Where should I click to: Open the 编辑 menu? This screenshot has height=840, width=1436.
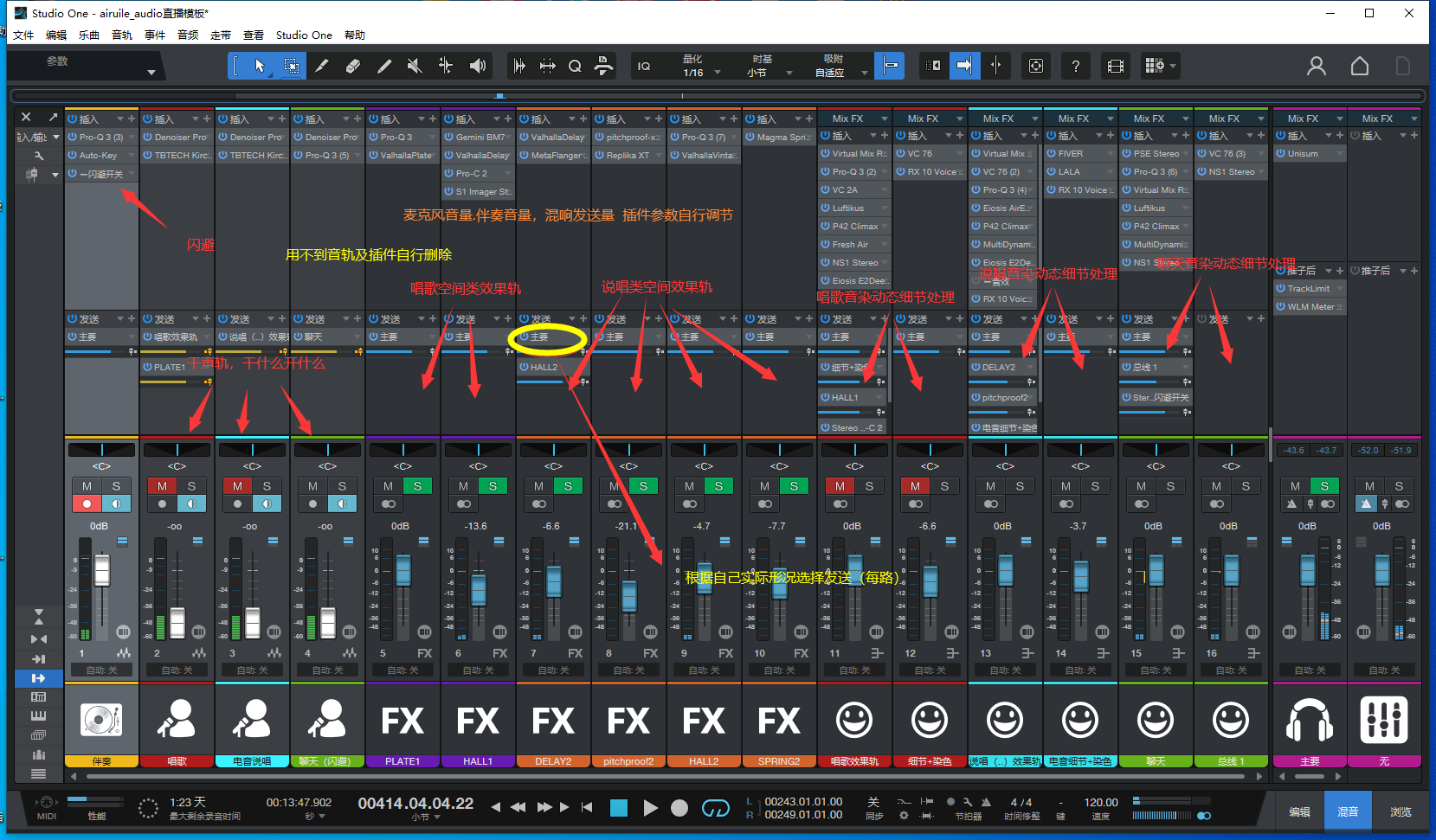point(56,35)
